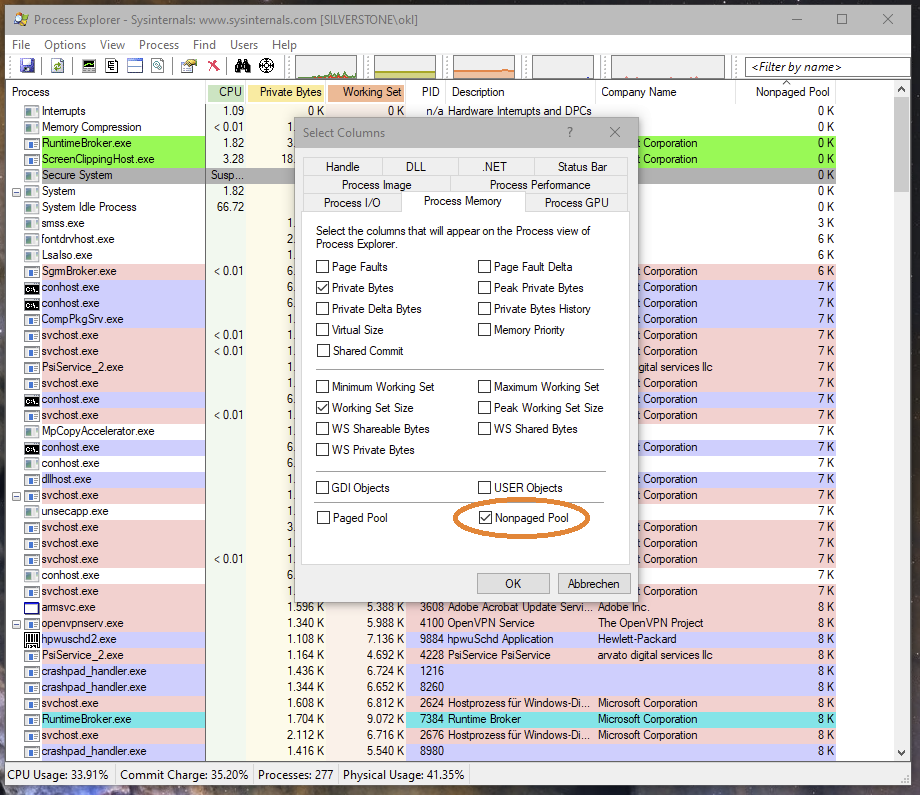Click icon of conhost.exe below SgrmBroker.exe
920x795 pixels.
(x=32, y=288)
